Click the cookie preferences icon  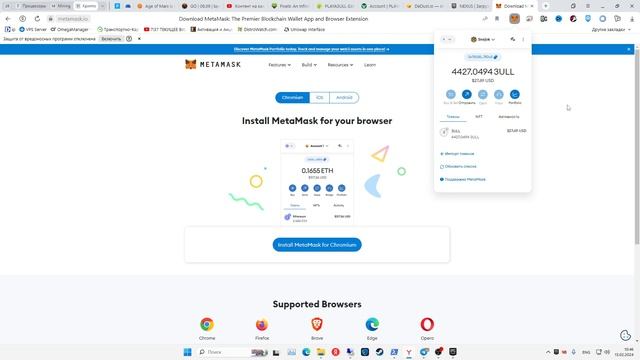(x=625, y=335)
